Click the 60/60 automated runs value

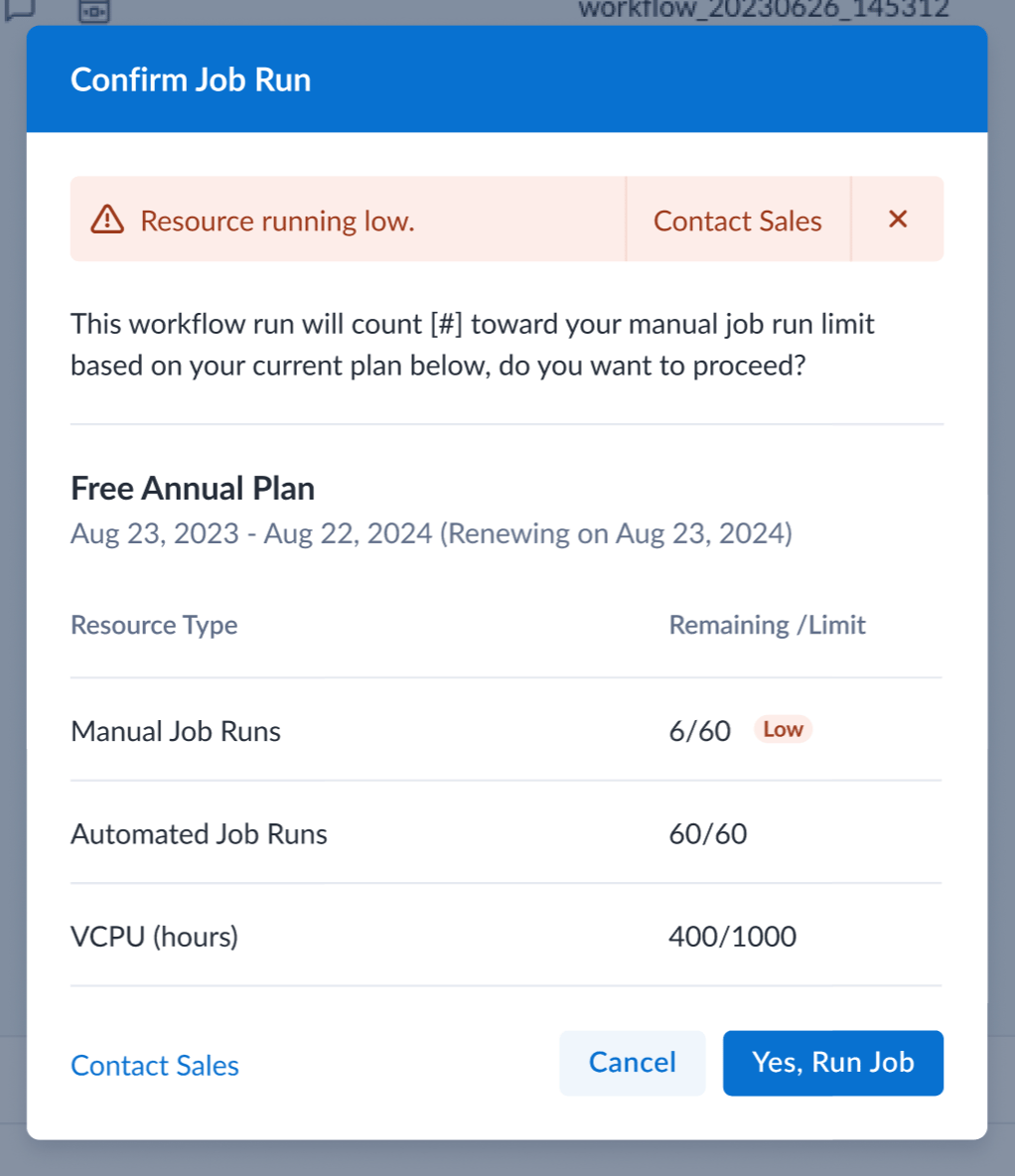coord(707,833)
